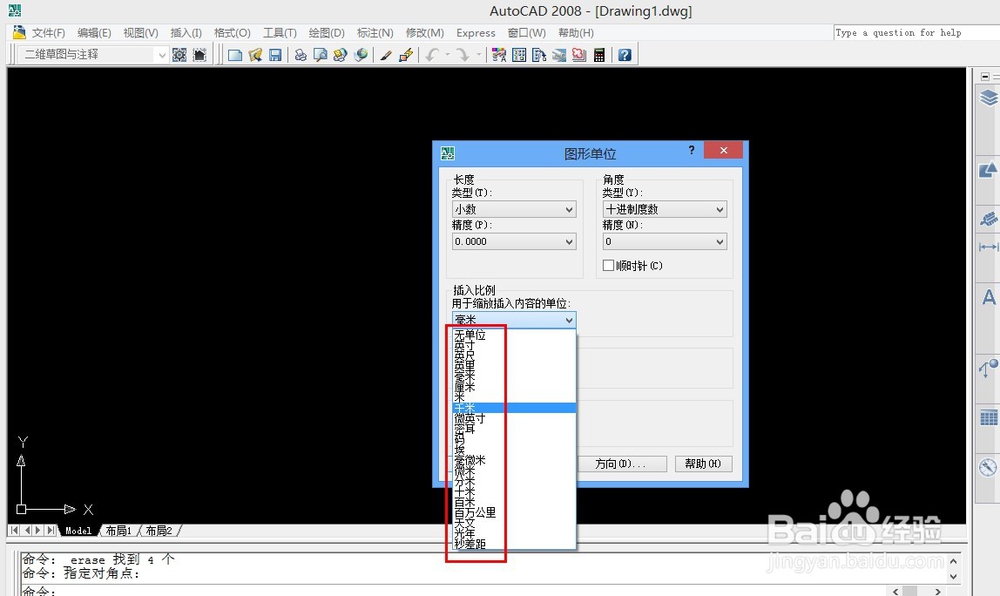Click the Help question mark toolbar icon
Image resolution: width=1000 pixels, height=596 pixels.
[624, 55]
